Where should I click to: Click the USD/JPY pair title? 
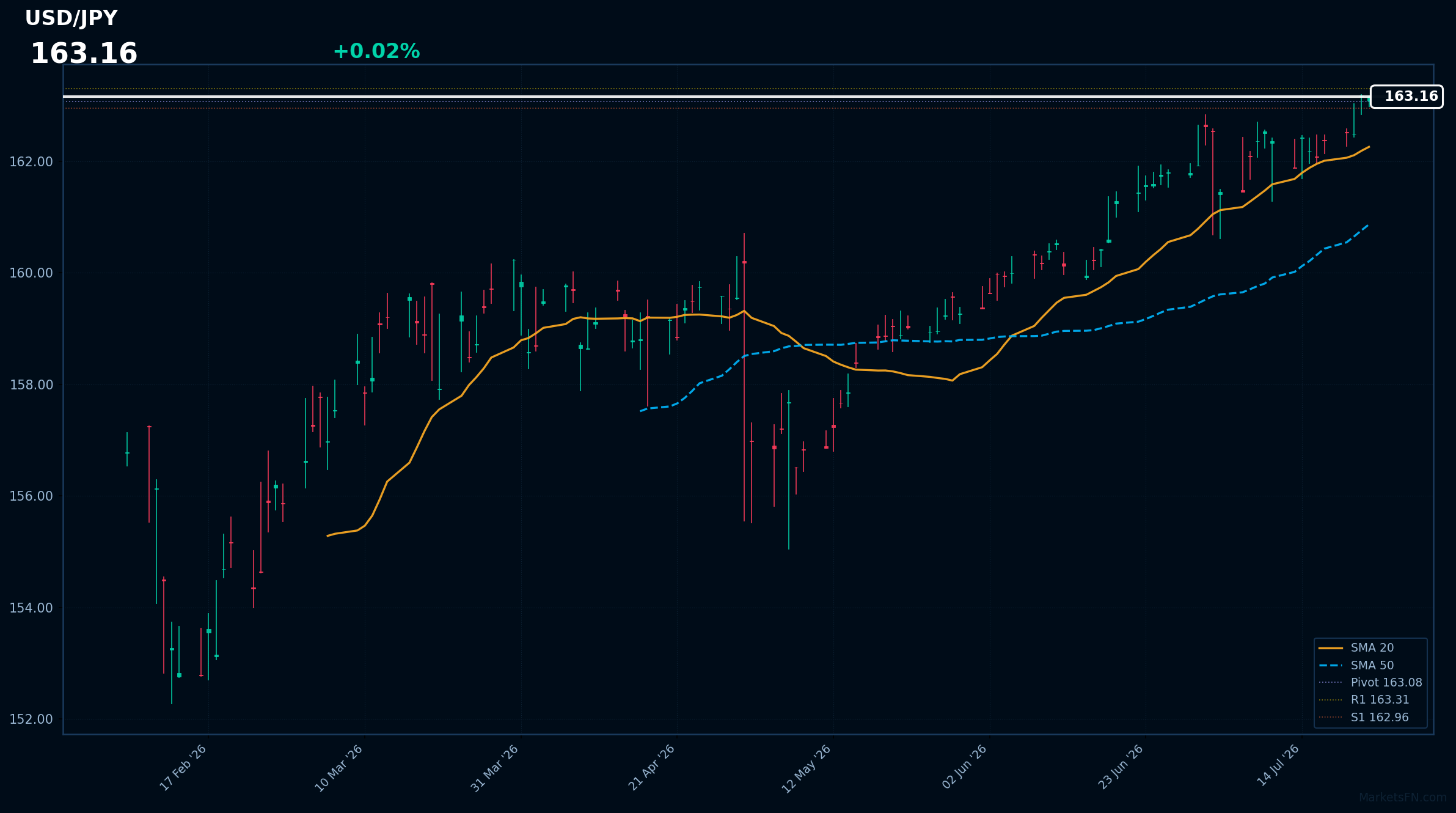[71, 18]
